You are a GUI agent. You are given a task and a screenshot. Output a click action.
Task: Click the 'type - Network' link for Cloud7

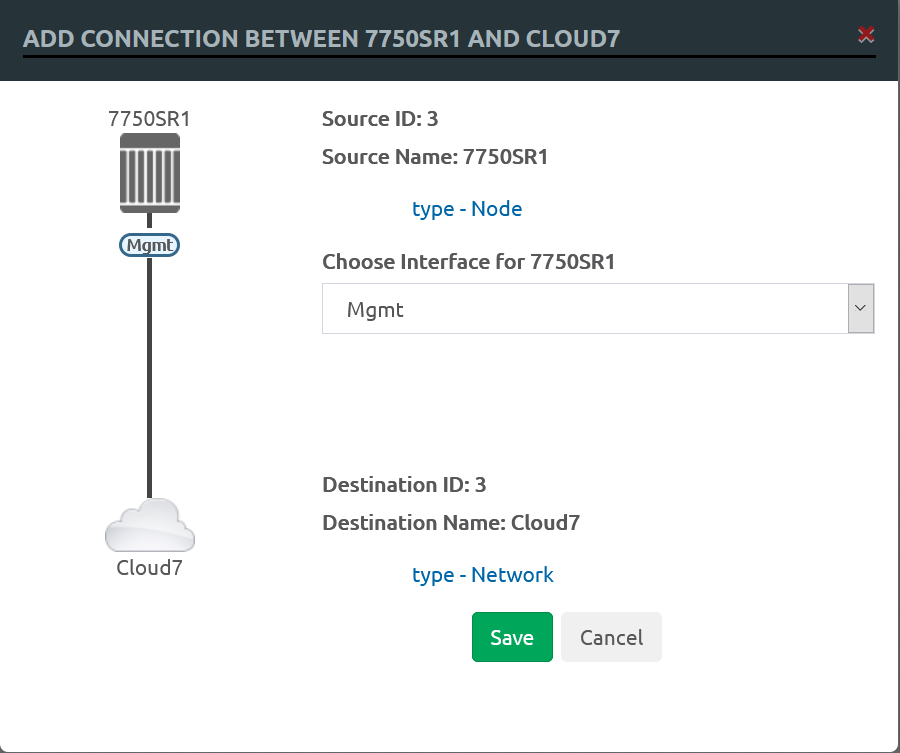pos(483,575)
